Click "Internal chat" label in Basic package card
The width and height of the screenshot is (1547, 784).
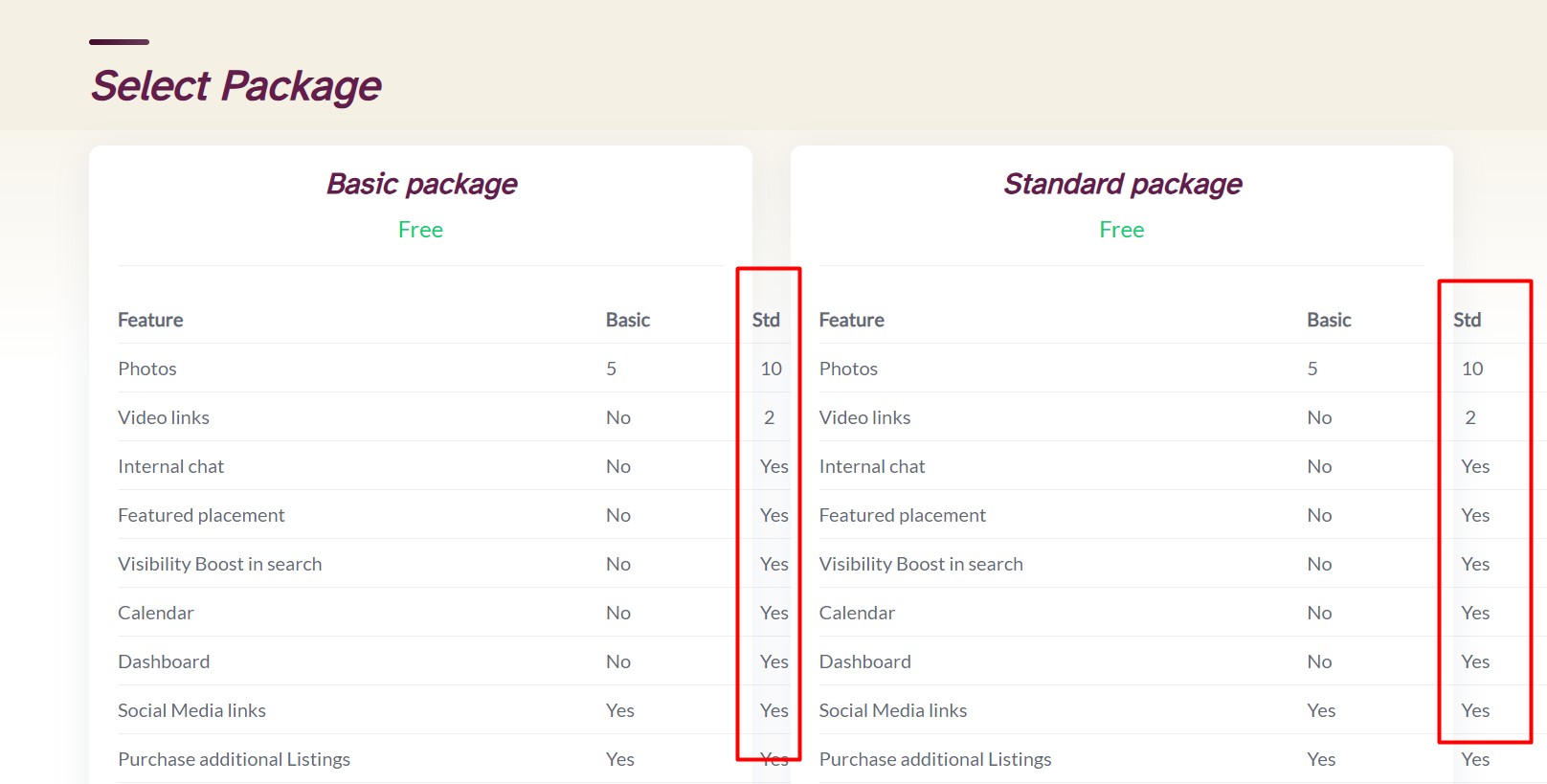pyautogui.click(x=170, y=466)
